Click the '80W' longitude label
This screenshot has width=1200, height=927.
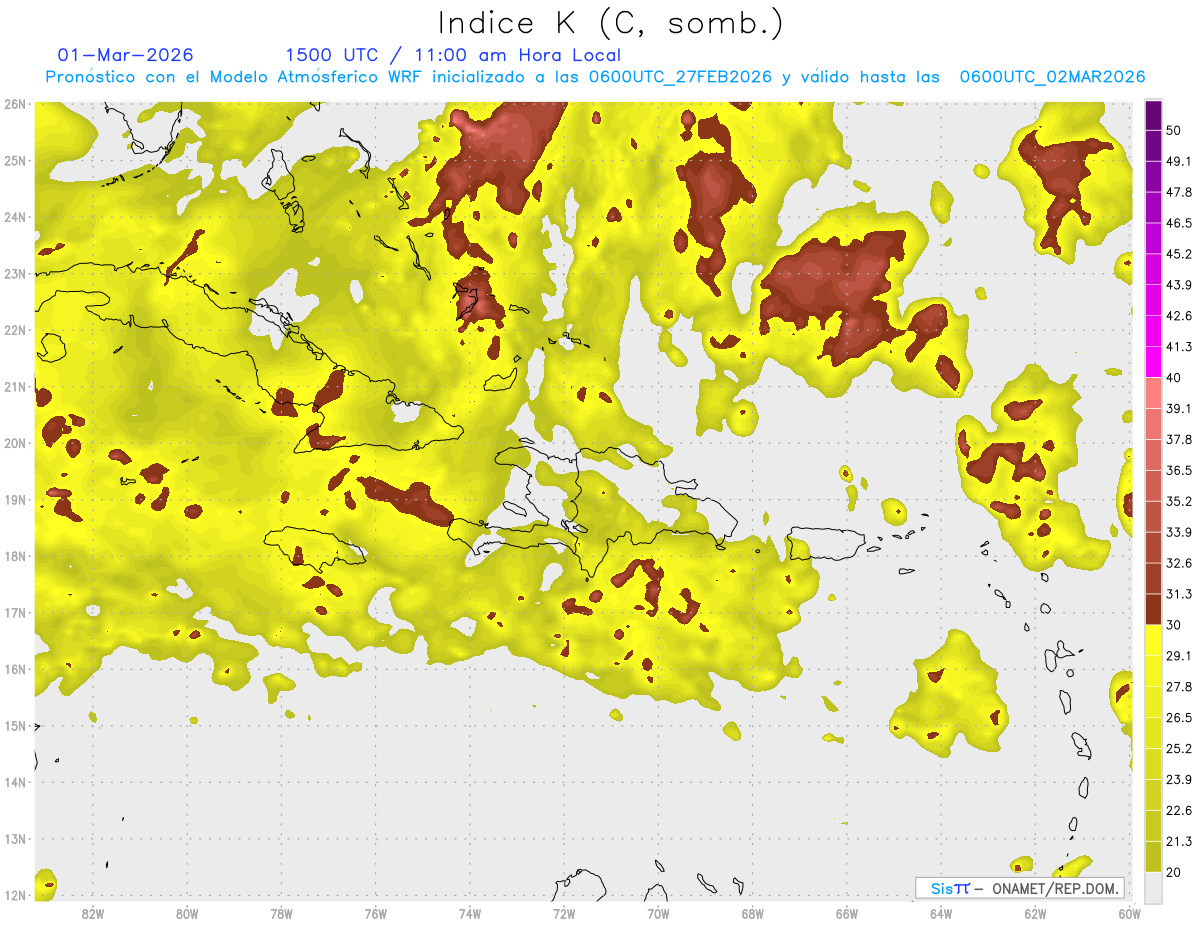[x=187, y=913]
